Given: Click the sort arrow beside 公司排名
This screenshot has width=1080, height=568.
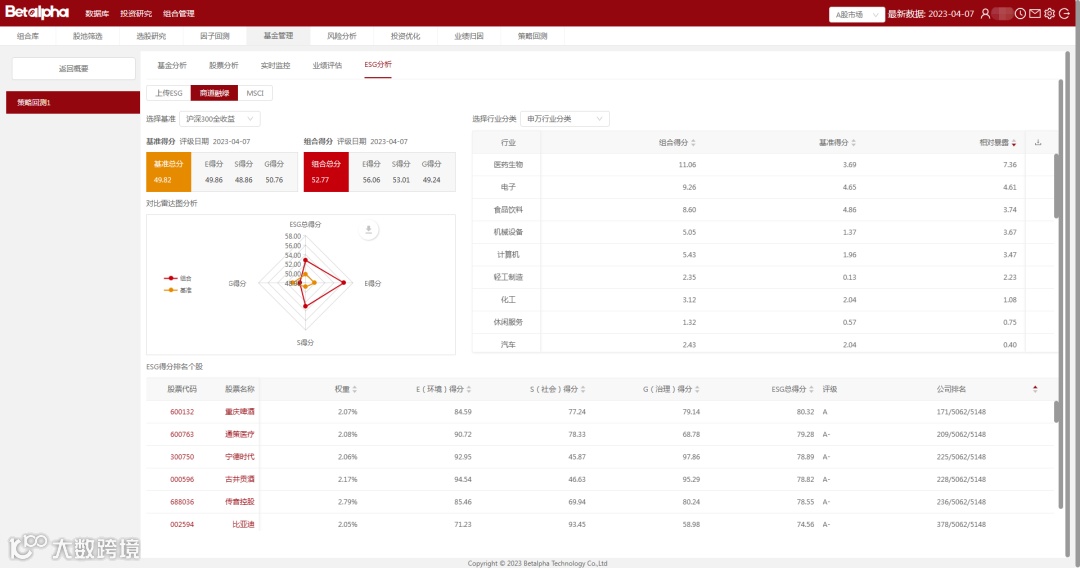Looking at the screenshot, I should click(x=1035, y=390).
